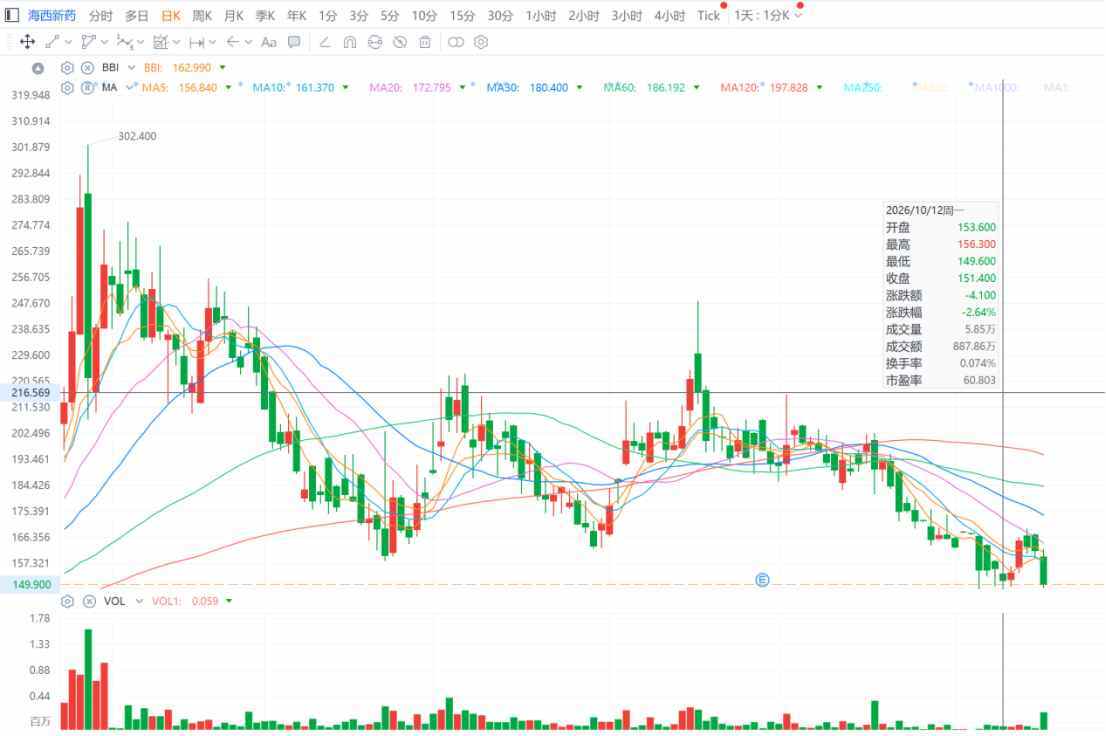
Task: Open BBI indicator settings gear
Action: 67,68
